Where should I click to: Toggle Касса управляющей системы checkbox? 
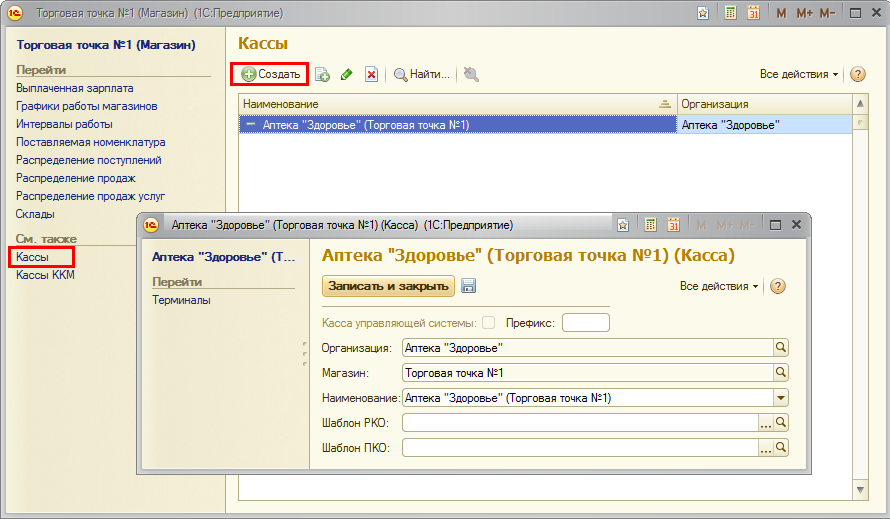(489, 322)
